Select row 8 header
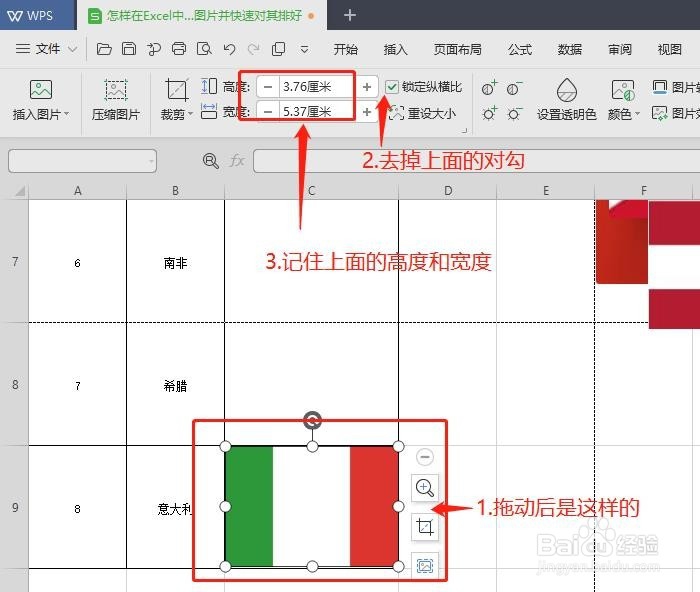 [15, 384]
